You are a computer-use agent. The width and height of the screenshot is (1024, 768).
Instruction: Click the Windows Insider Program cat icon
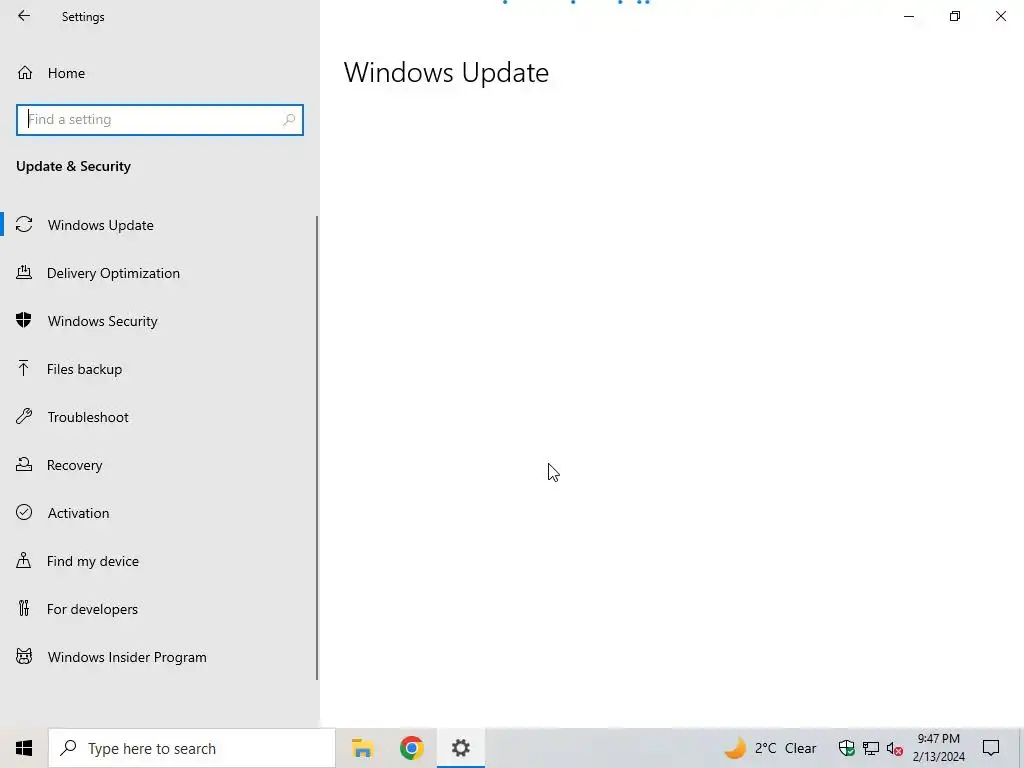[x=24, y=656]
